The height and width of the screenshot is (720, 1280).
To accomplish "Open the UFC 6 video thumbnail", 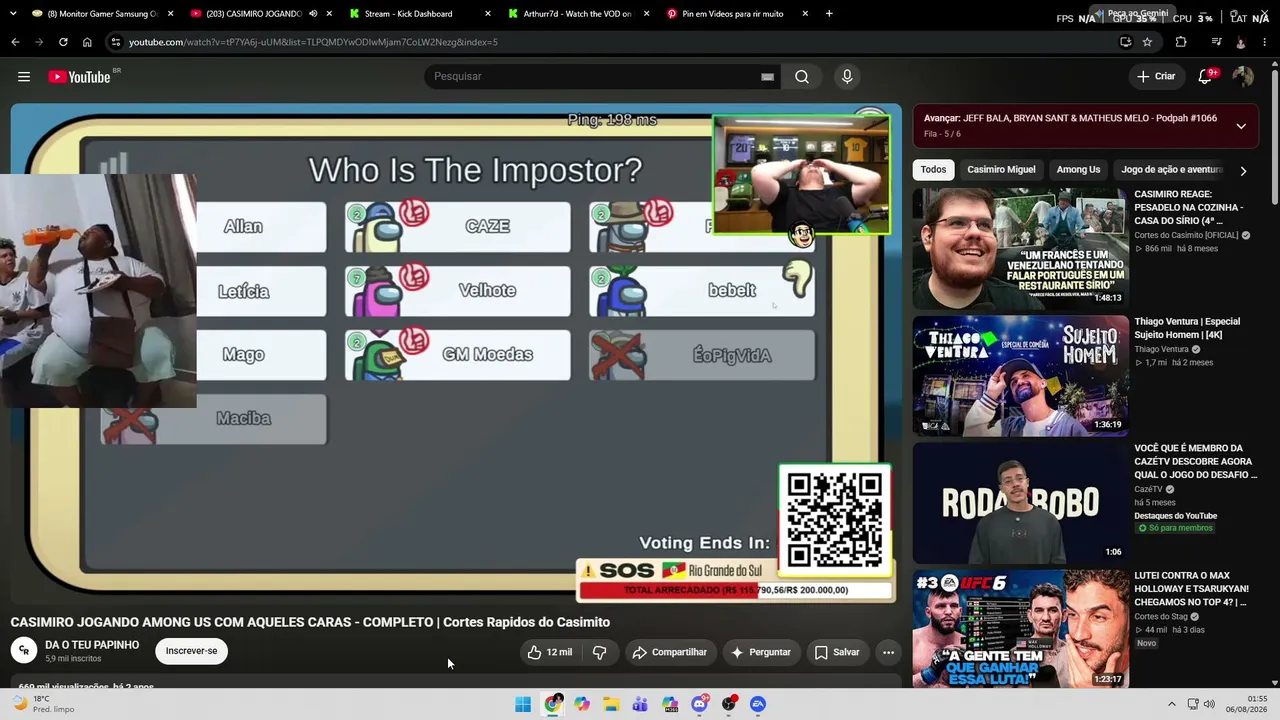I will tap(1020, 630).
